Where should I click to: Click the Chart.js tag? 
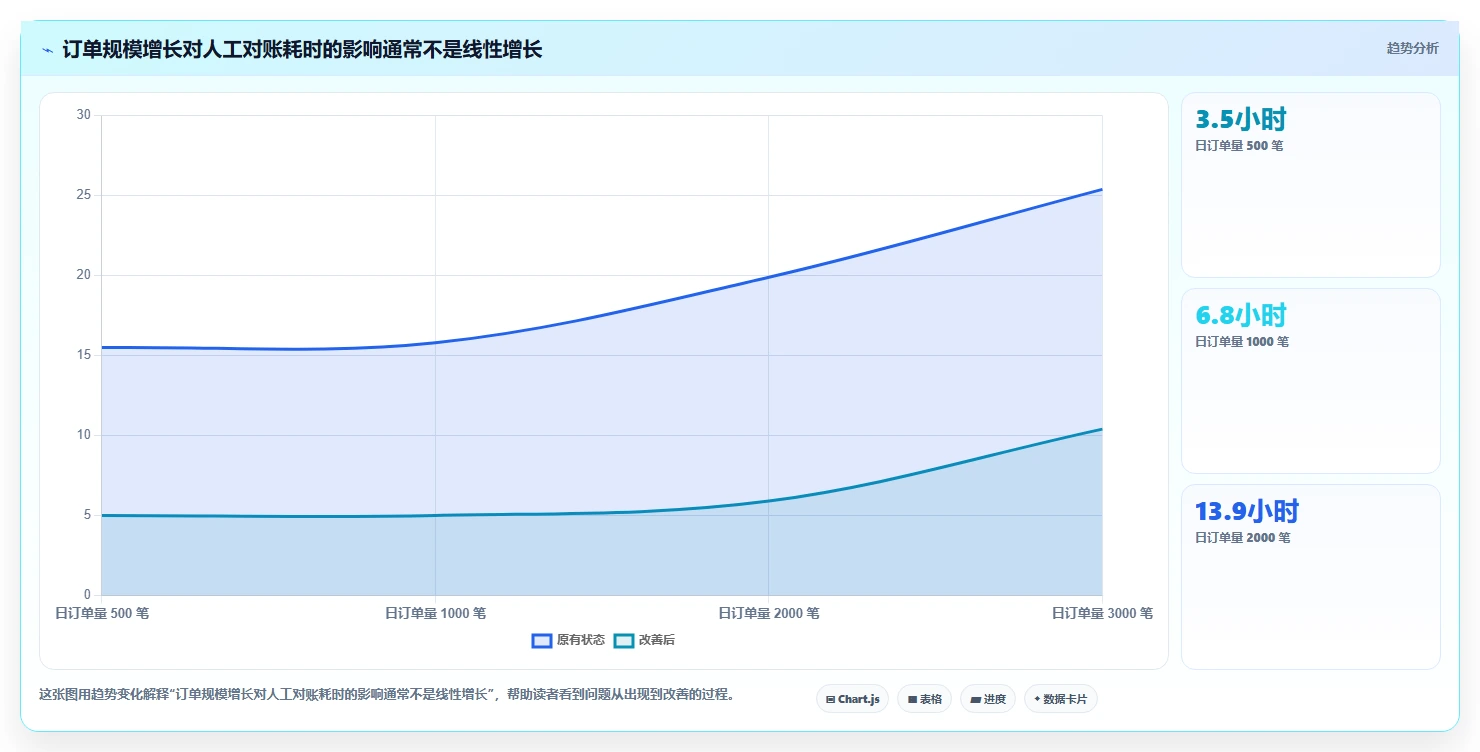pyautogui.click(x=852, y=699)
